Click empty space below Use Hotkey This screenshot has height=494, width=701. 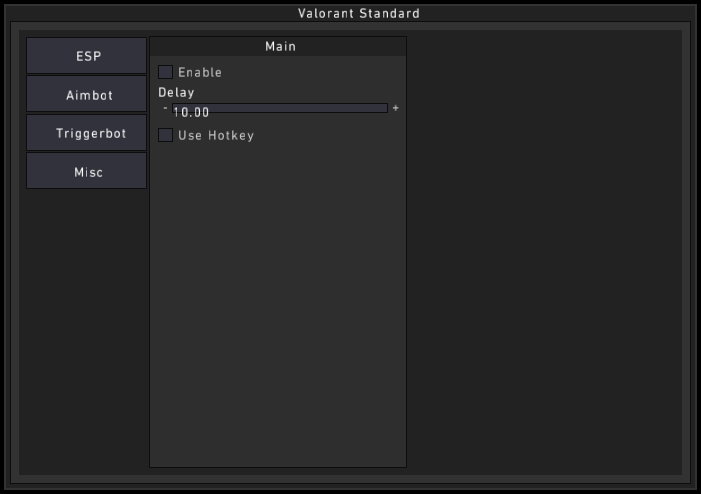click(278, 300)
